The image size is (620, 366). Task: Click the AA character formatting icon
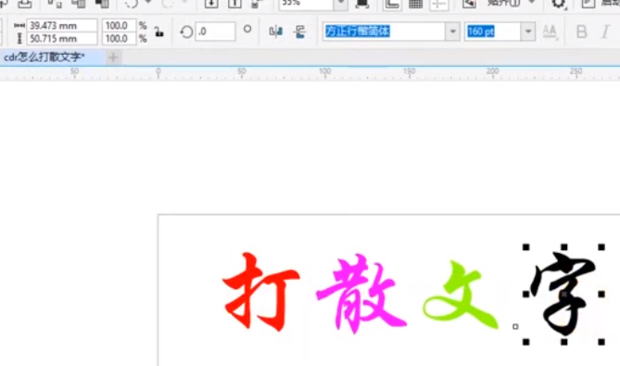(550, 32)
